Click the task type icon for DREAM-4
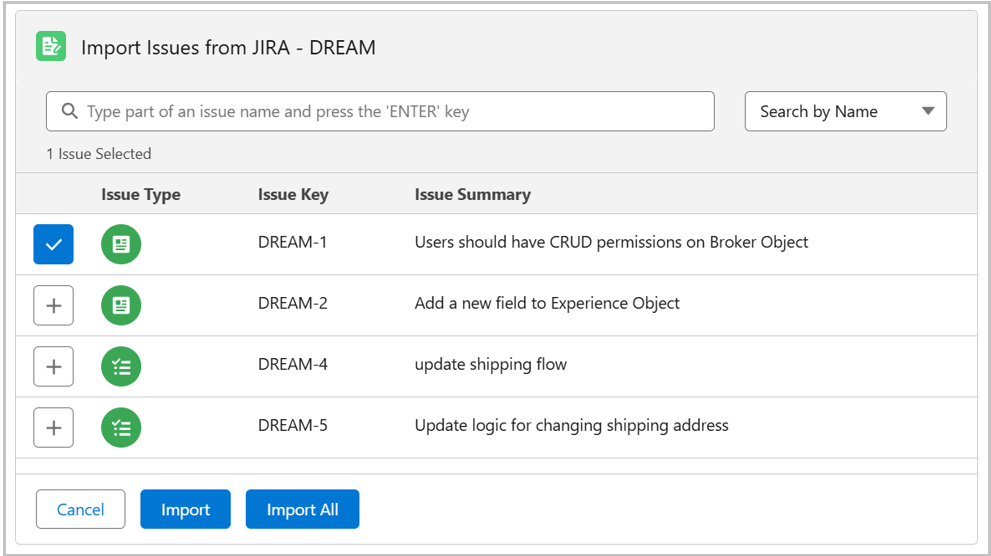 [121, 366]
